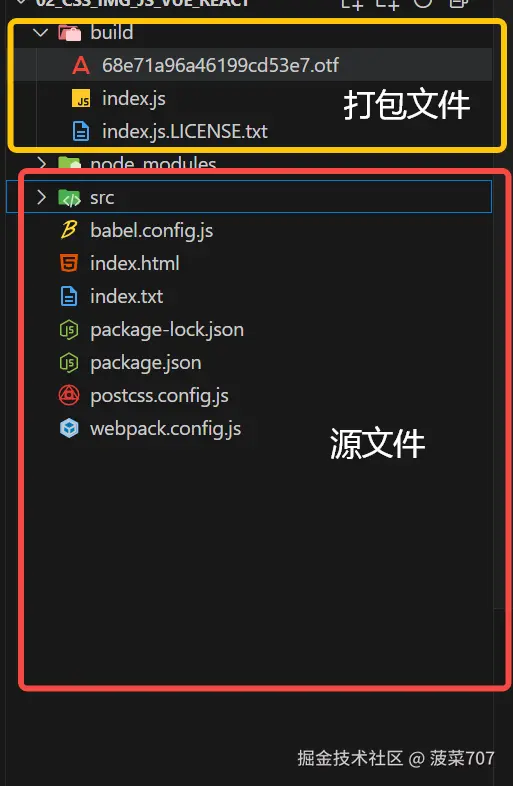Click the PostCSS icon beside postcss.config.js
This screenshot has width=513, height=786.
coord(69,396)
